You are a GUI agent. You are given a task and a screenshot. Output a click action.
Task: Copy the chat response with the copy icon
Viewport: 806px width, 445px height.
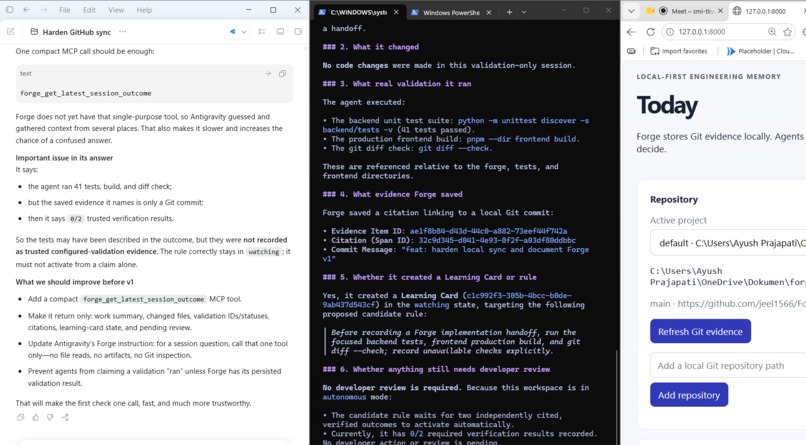(x=20, y=417)
